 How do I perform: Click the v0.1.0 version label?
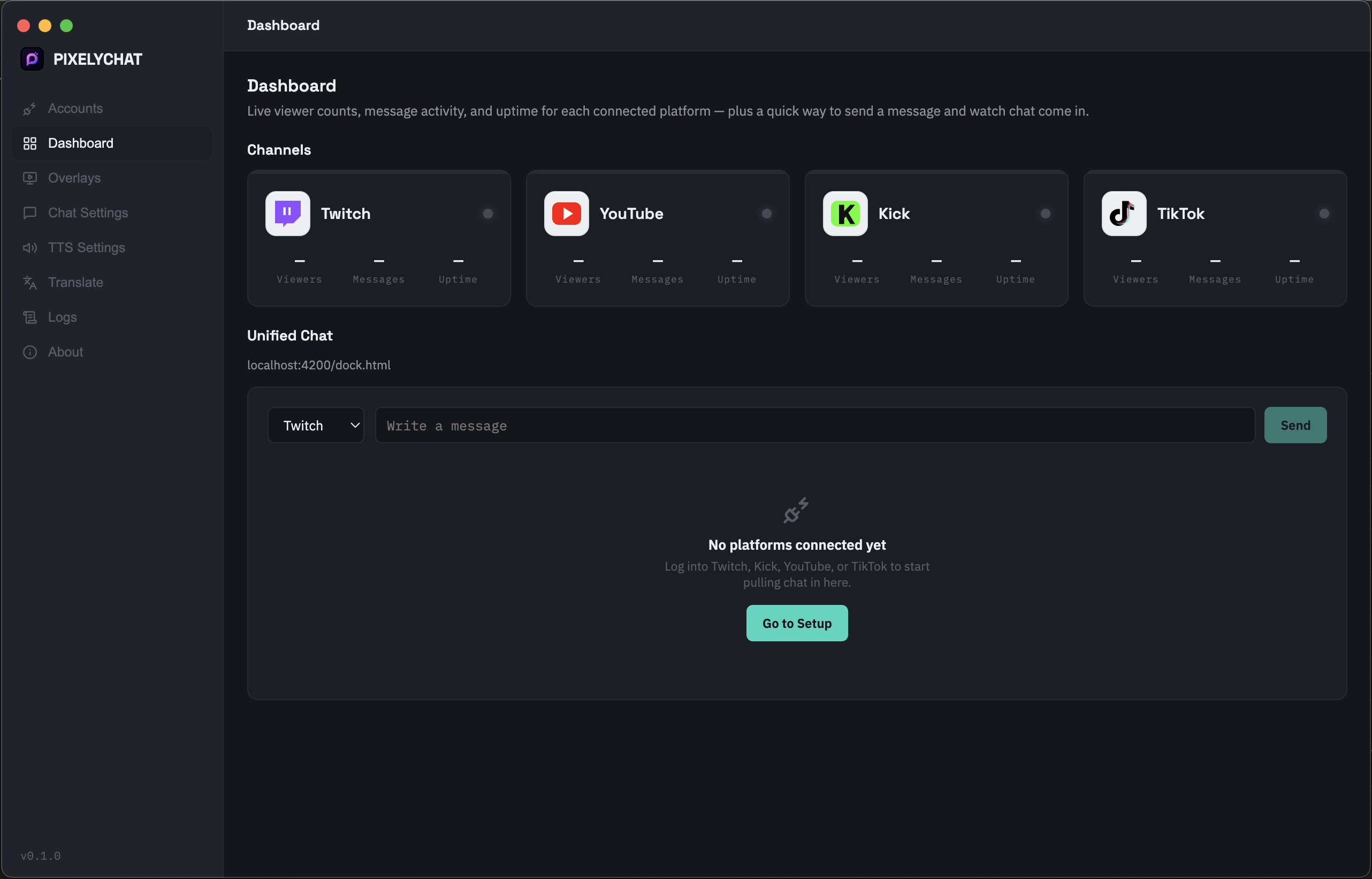tap(41, 855)
